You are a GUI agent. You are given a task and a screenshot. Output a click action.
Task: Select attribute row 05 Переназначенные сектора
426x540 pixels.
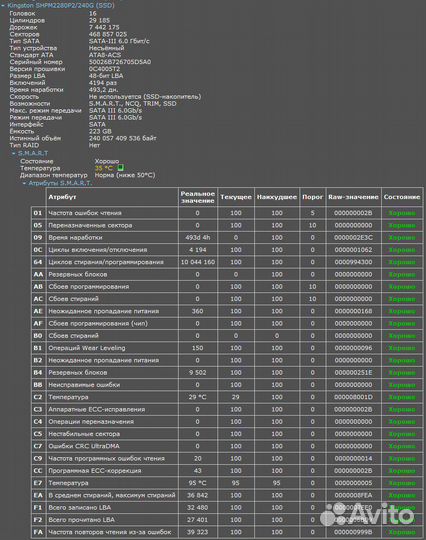227,225
